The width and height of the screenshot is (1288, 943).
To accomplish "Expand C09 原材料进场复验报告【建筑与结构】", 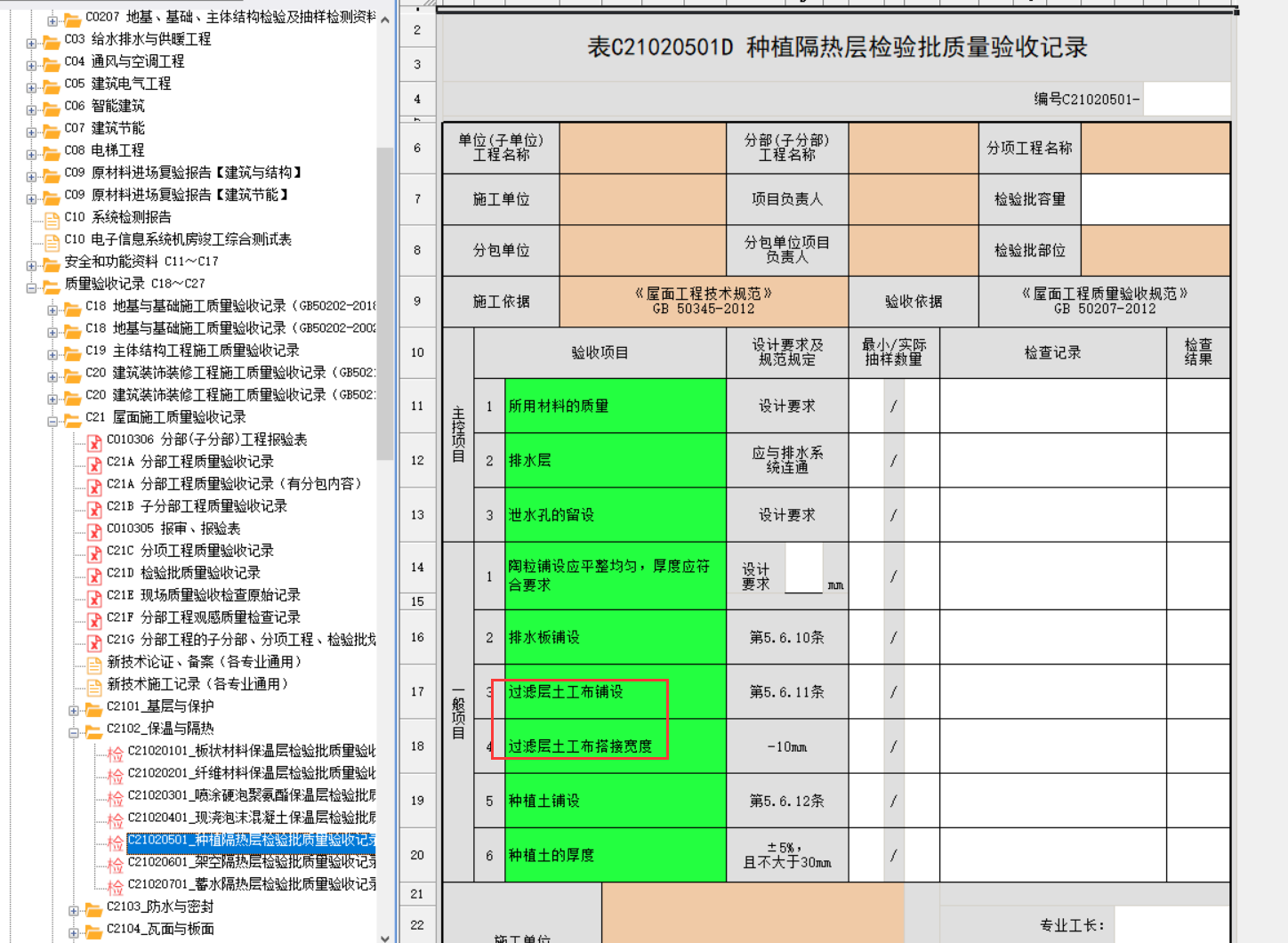I will (x=31, y=176).
